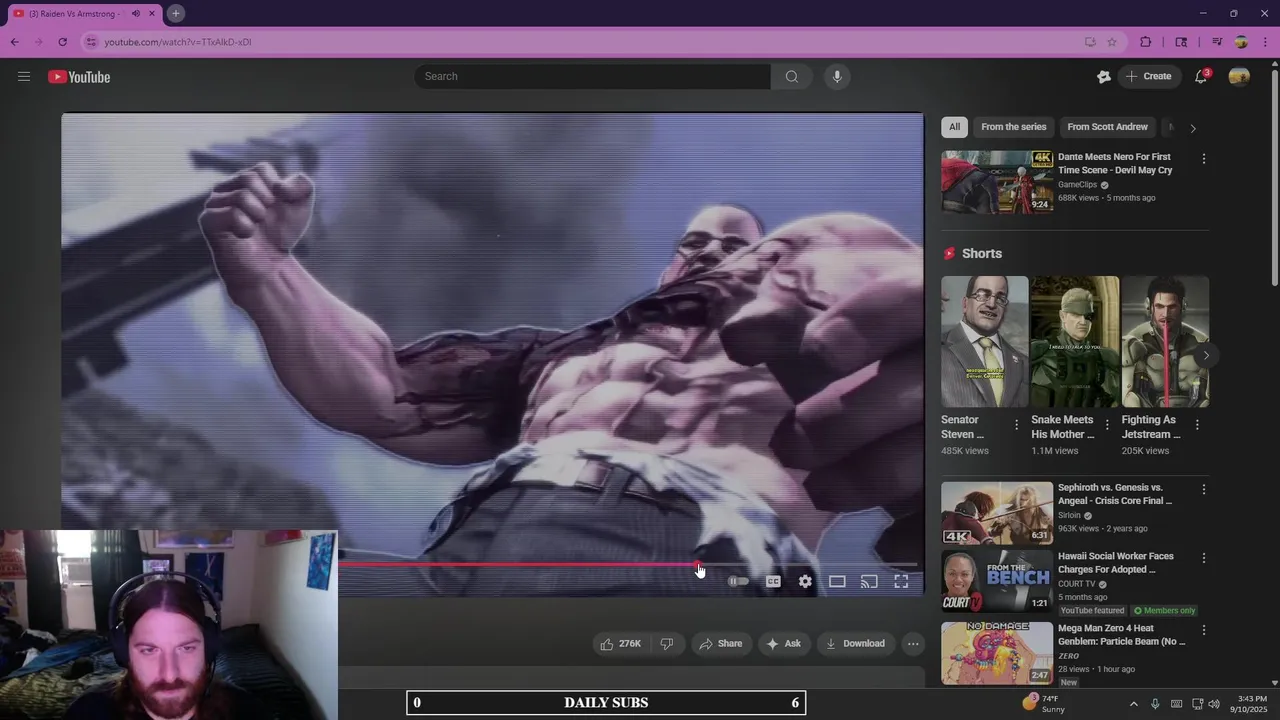Open Mega Man Zero 4 video thumbnail
The image size is (1280, 720).
tap(997, 653)
